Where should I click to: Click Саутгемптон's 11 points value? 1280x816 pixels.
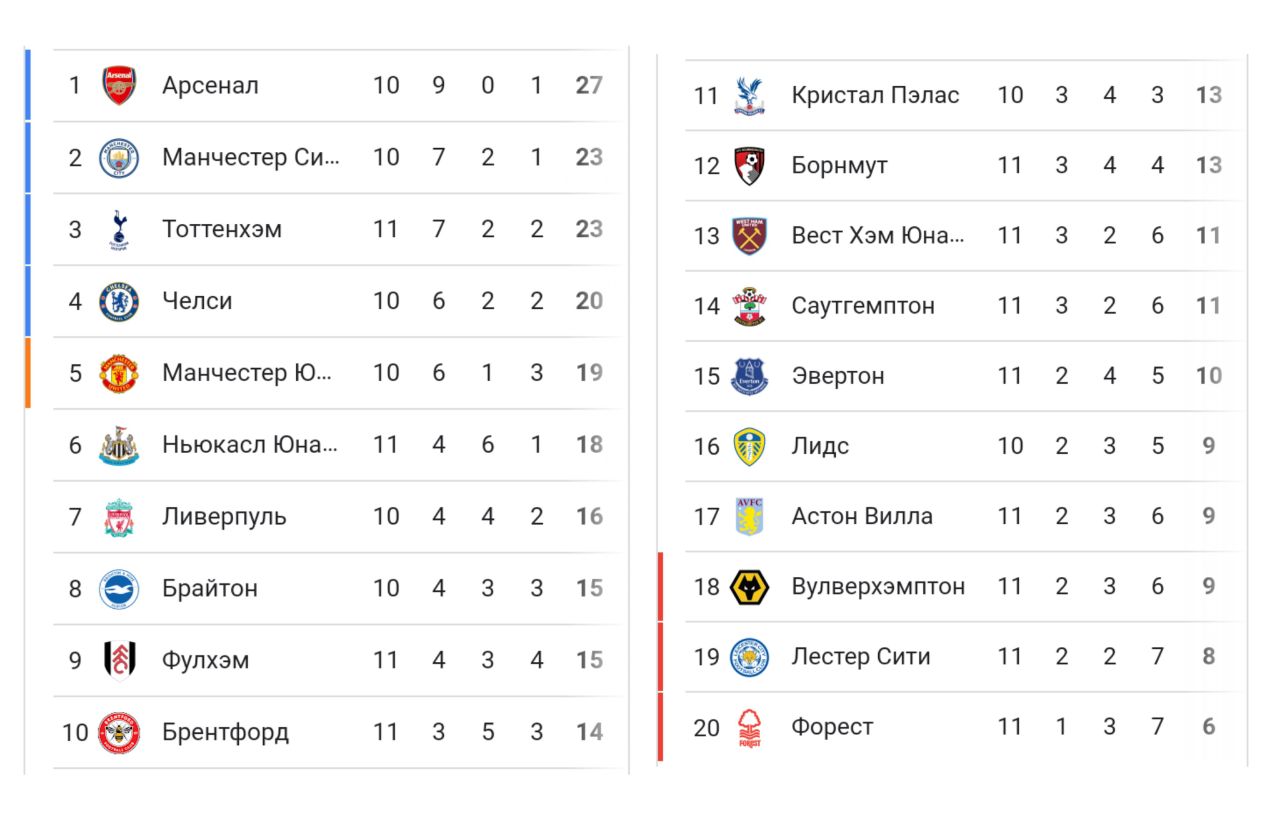[1208, 306]
